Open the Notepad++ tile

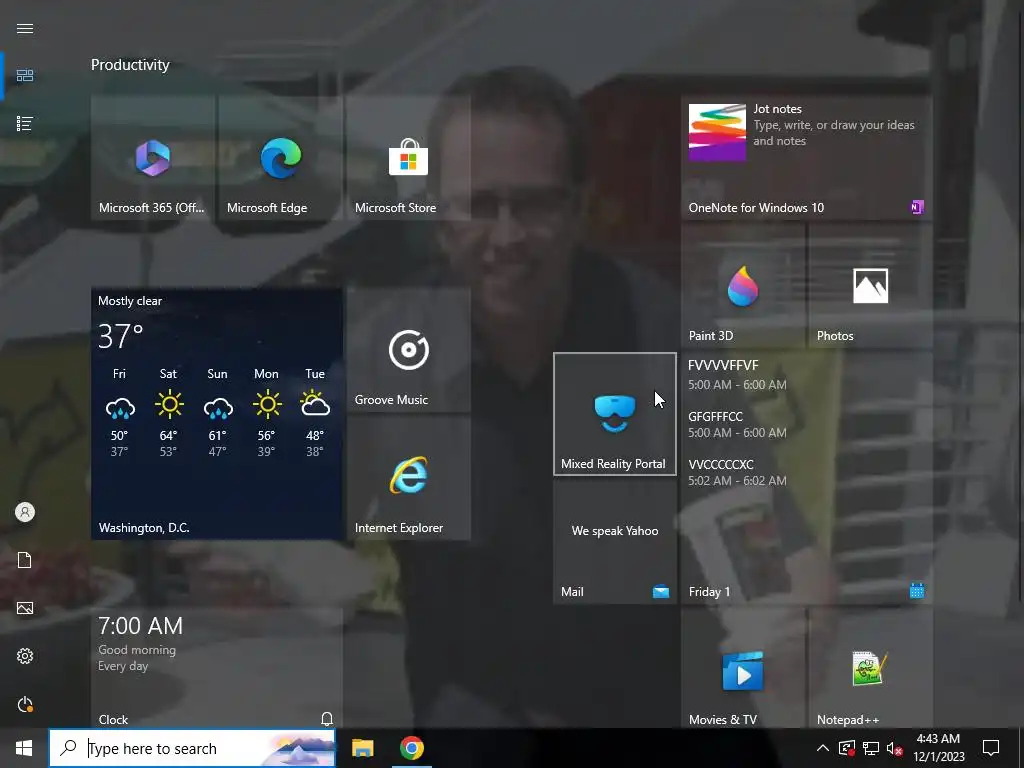coord(871,668)
